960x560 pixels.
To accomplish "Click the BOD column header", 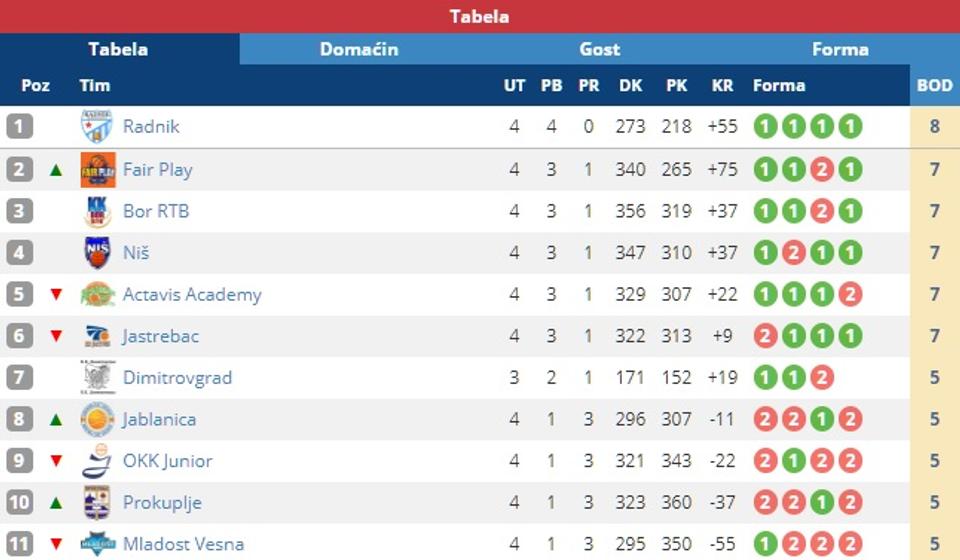I will [x=935, y=86].
